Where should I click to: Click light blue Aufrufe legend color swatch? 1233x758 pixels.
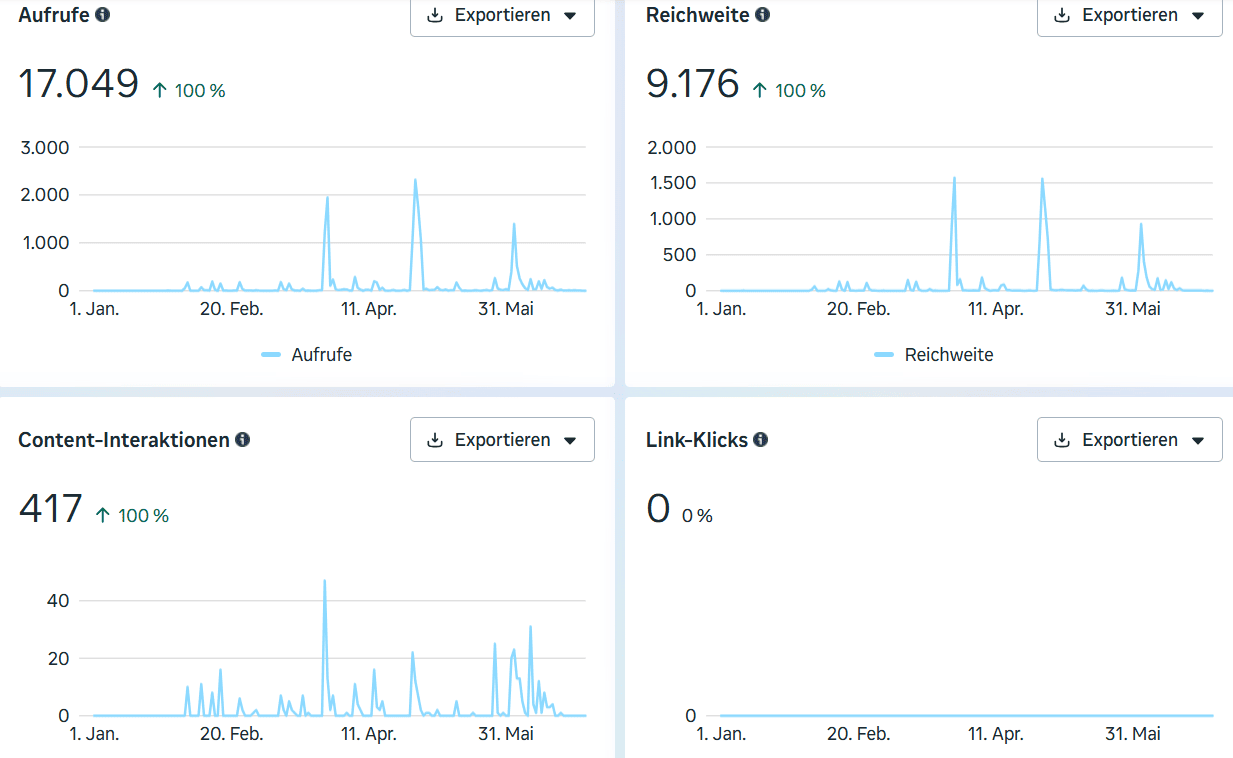(x=271, y=355)
